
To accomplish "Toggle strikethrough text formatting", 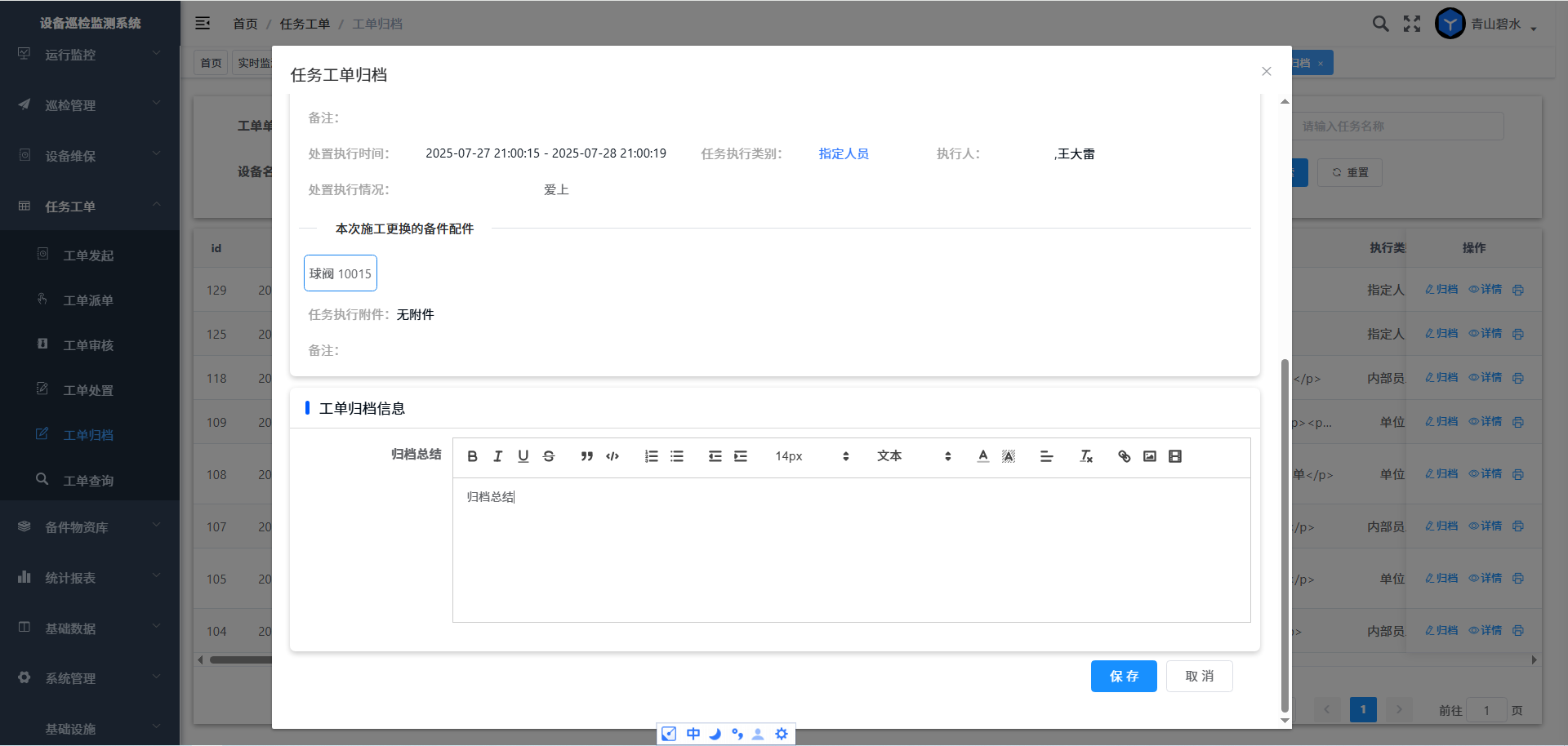I will 549,456.
